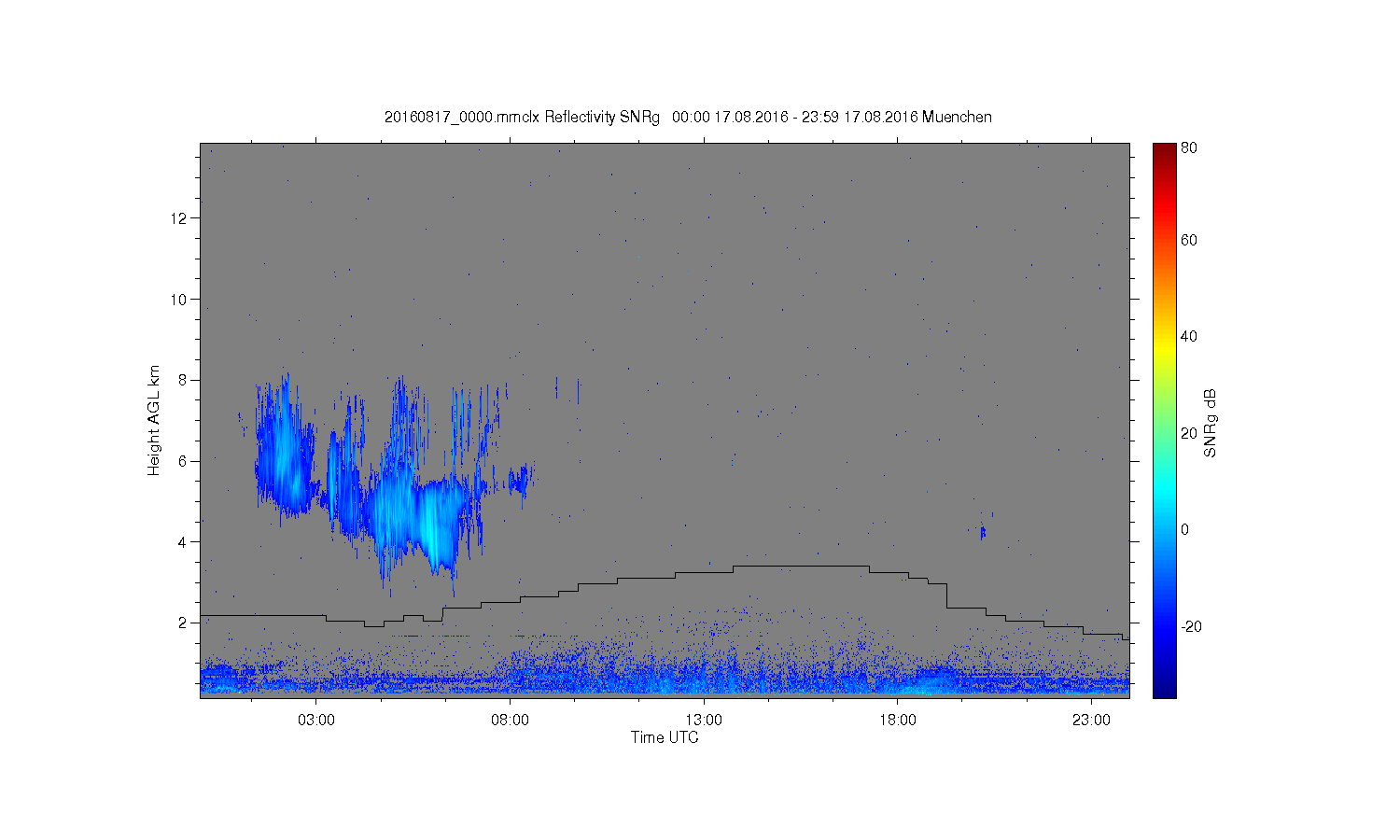This screenshot has width=1400, height=840.
Task: Click the plot title text '20160817_0000.mmclx Reflectivity SNRg'
Action: coord(522,118)
